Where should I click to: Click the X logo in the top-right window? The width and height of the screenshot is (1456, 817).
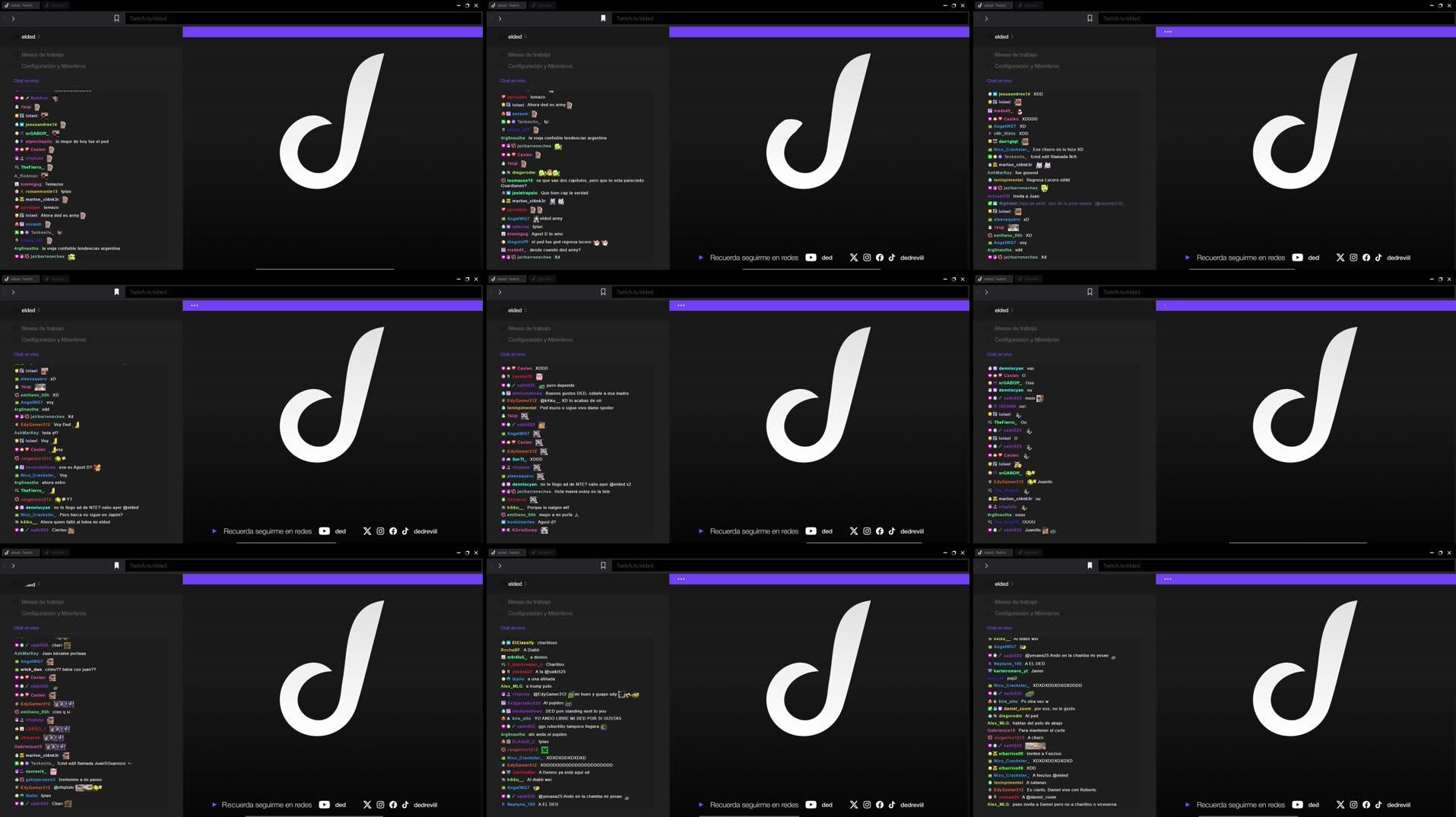click(x=1340, y=258)
